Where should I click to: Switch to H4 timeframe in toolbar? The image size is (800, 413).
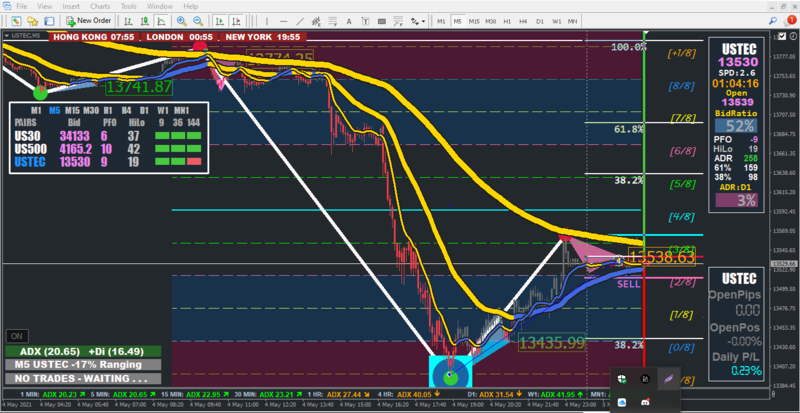(523, 21)
